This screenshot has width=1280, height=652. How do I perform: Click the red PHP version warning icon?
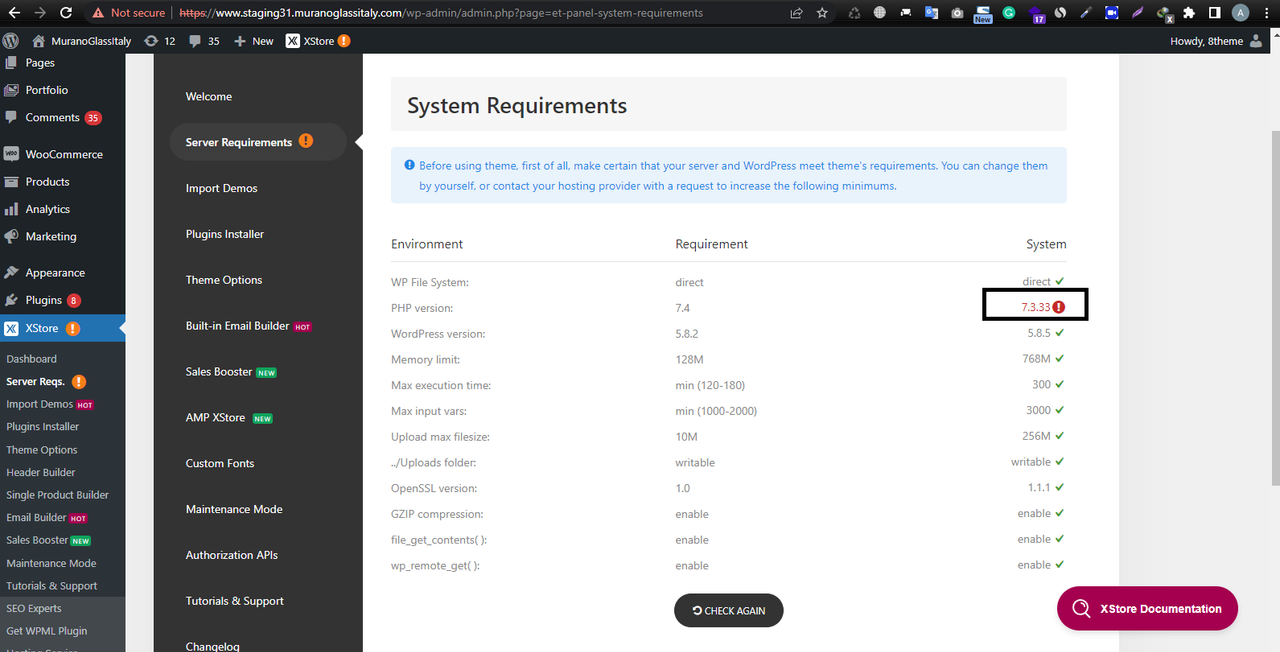(x=1059, y=307)
